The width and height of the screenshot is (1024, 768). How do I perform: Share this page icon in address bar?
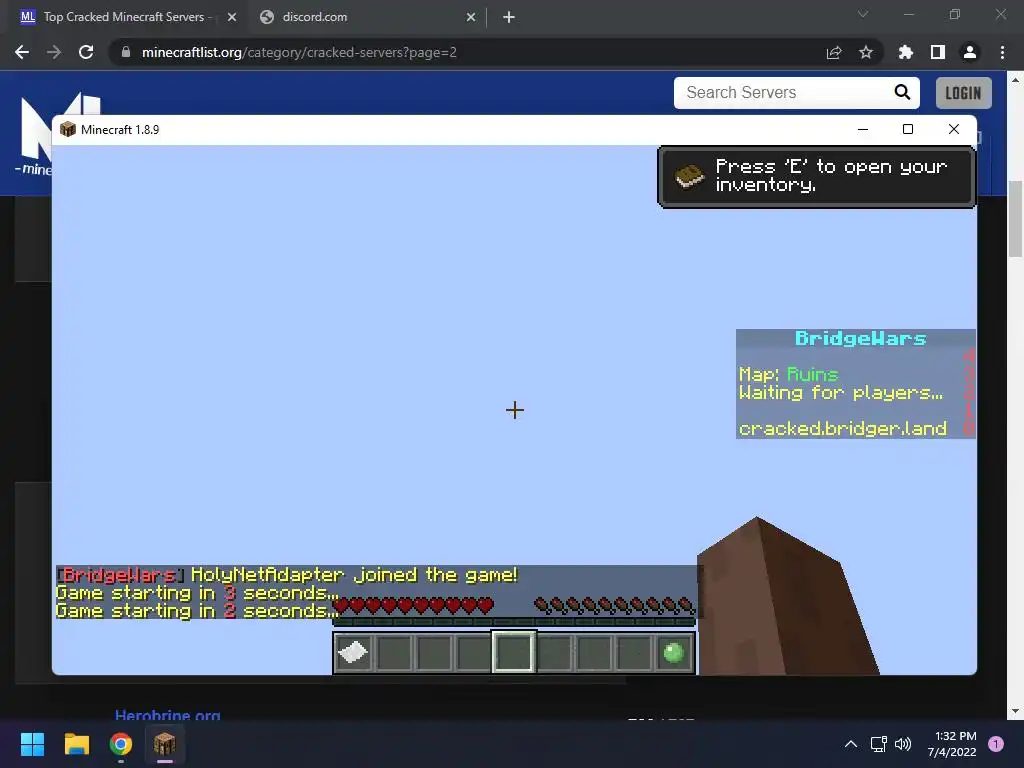click(x=834, y=52)
